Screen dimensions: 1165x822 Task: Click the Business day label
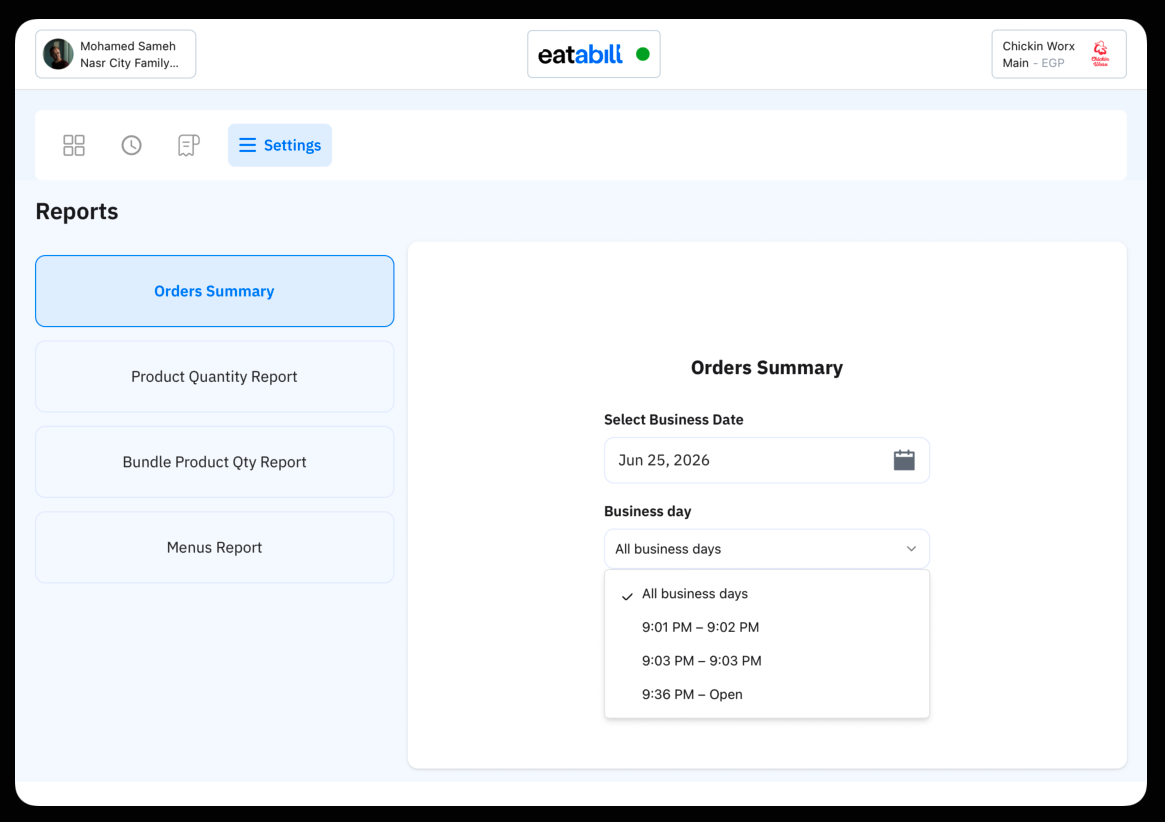coord(647,511)
